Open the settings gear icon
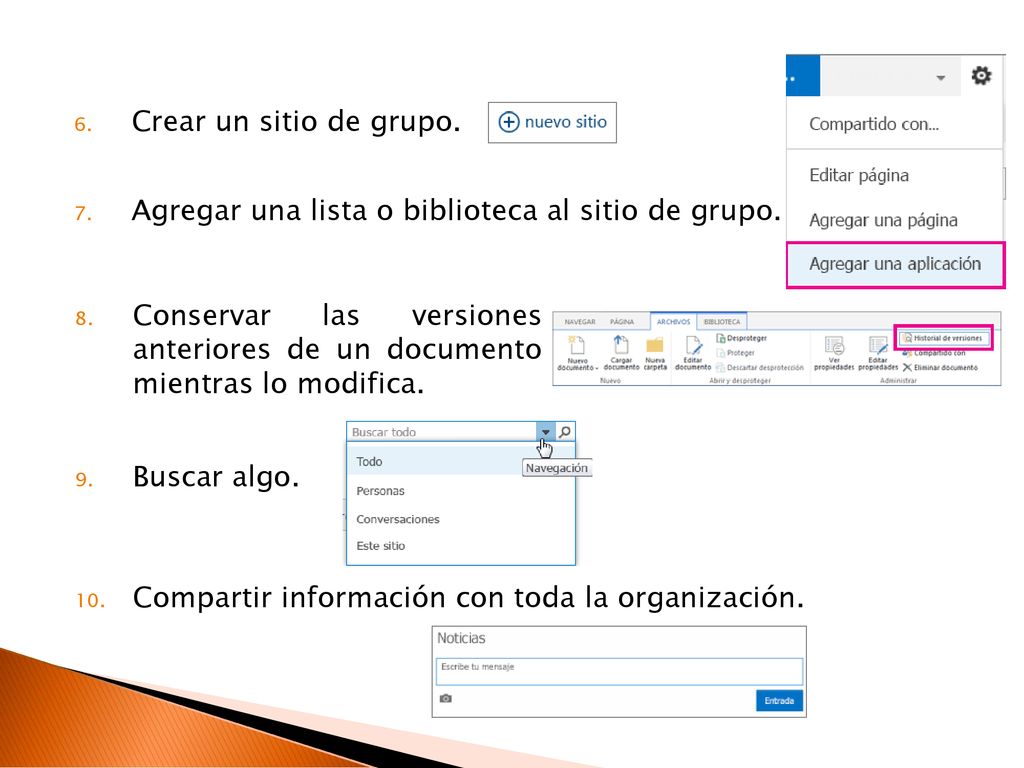 981,76
